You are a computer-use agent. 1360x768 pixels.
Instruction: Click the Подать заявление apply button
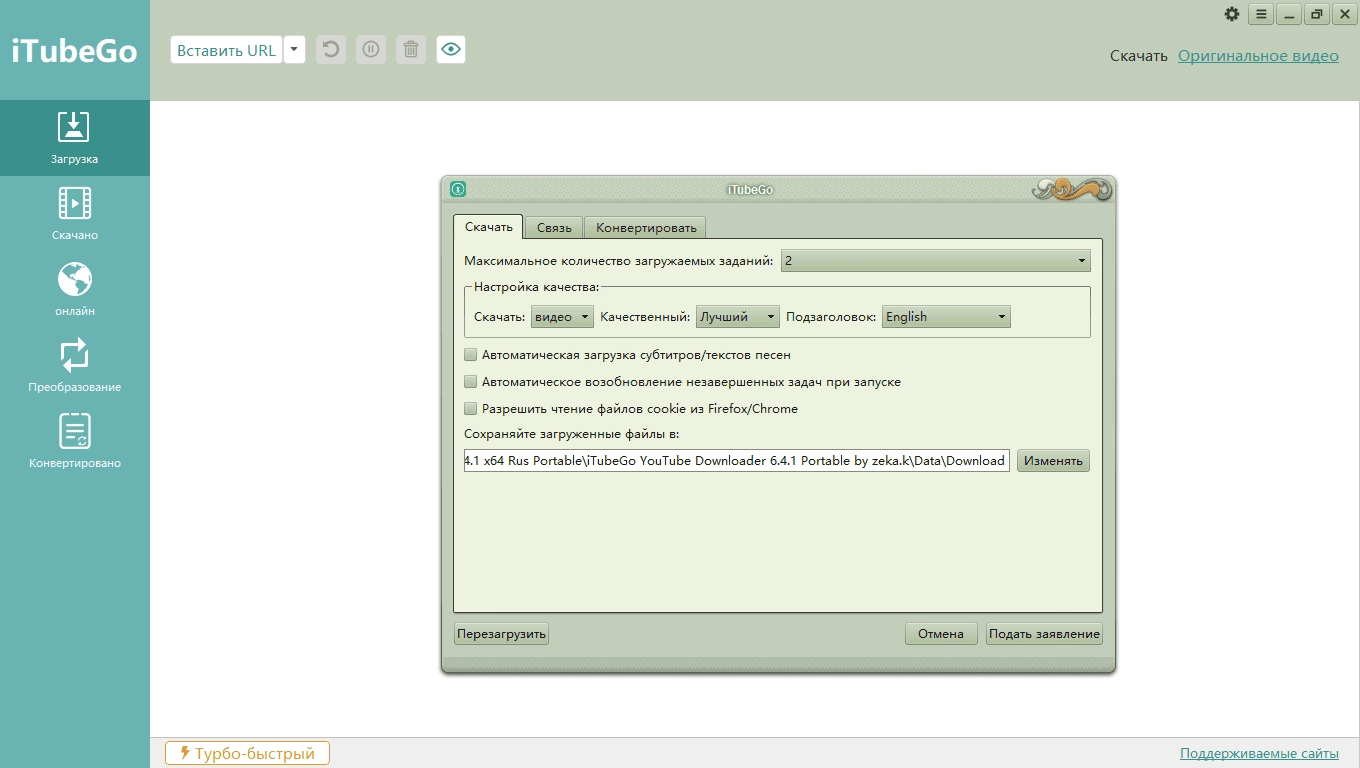pos(1044,634)
